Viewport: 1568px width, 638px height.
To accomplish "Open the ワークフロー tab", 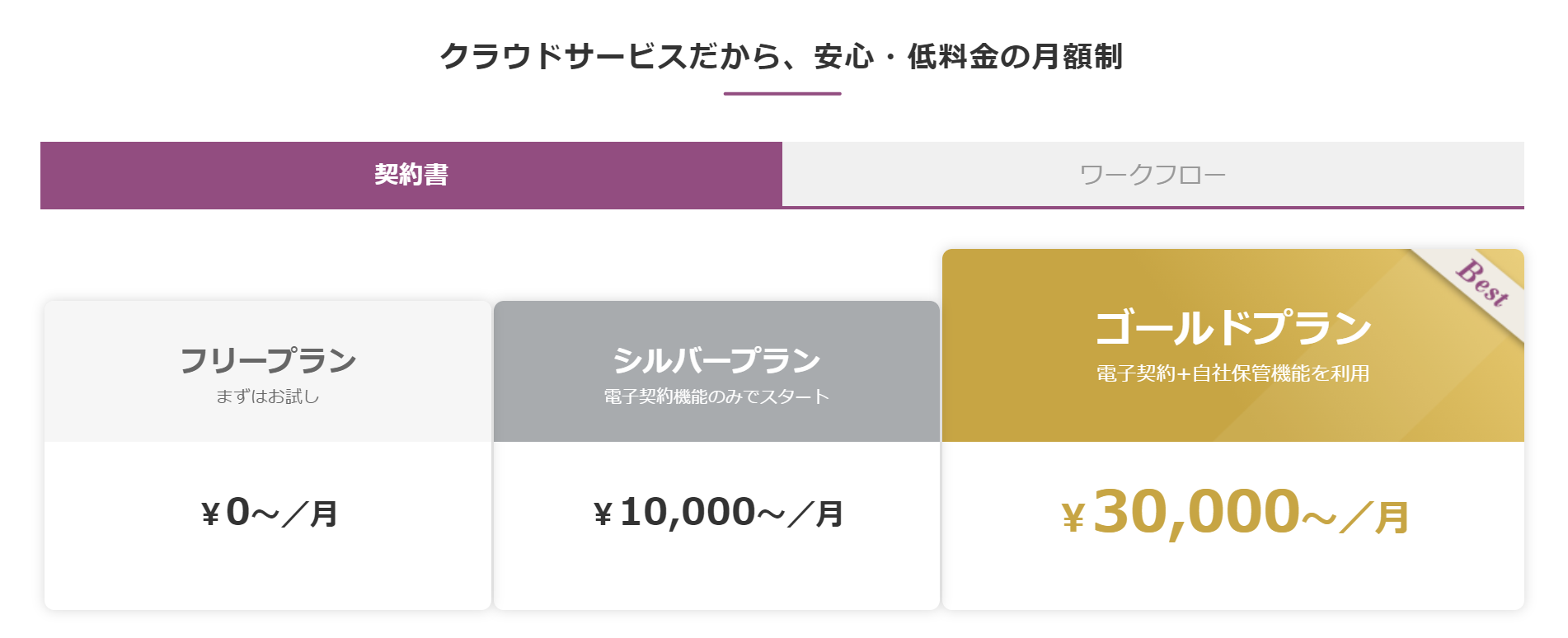I will (1153, 175).
